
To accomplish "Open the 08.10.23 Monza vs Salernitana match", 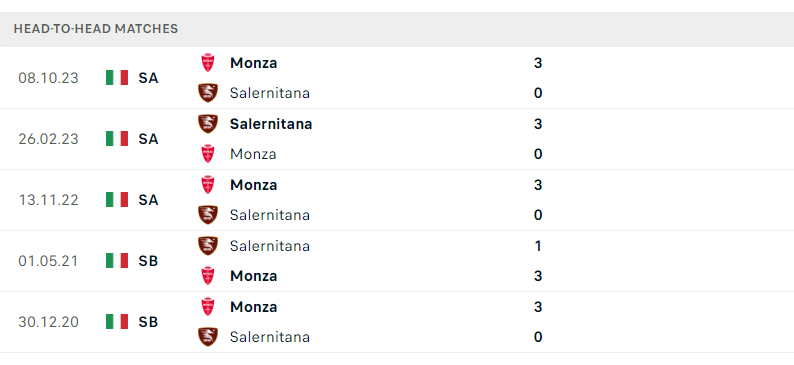I will (x=397, y=78).
